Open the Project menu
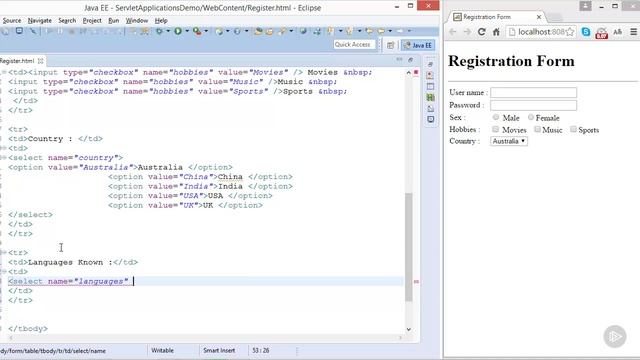The image size is (640, 360). pos(92,20)
